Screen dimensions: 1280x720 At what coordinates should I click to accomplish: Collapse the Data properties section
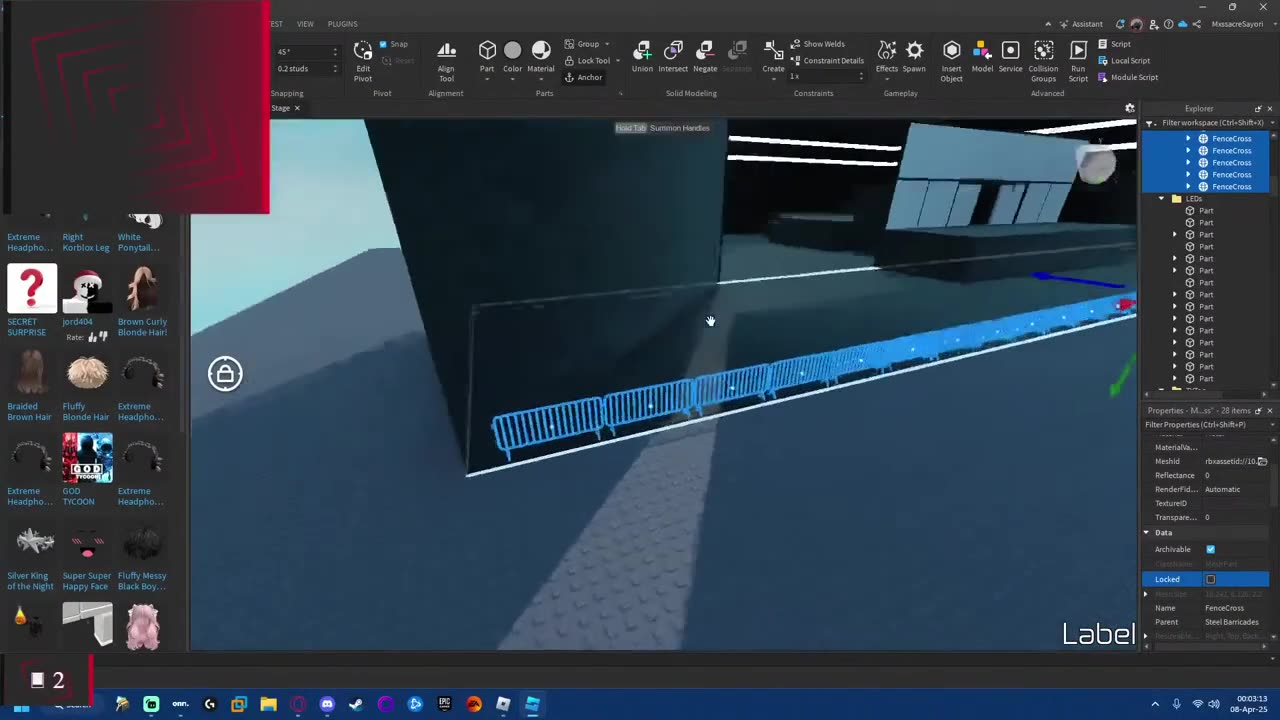(1146, 533)
